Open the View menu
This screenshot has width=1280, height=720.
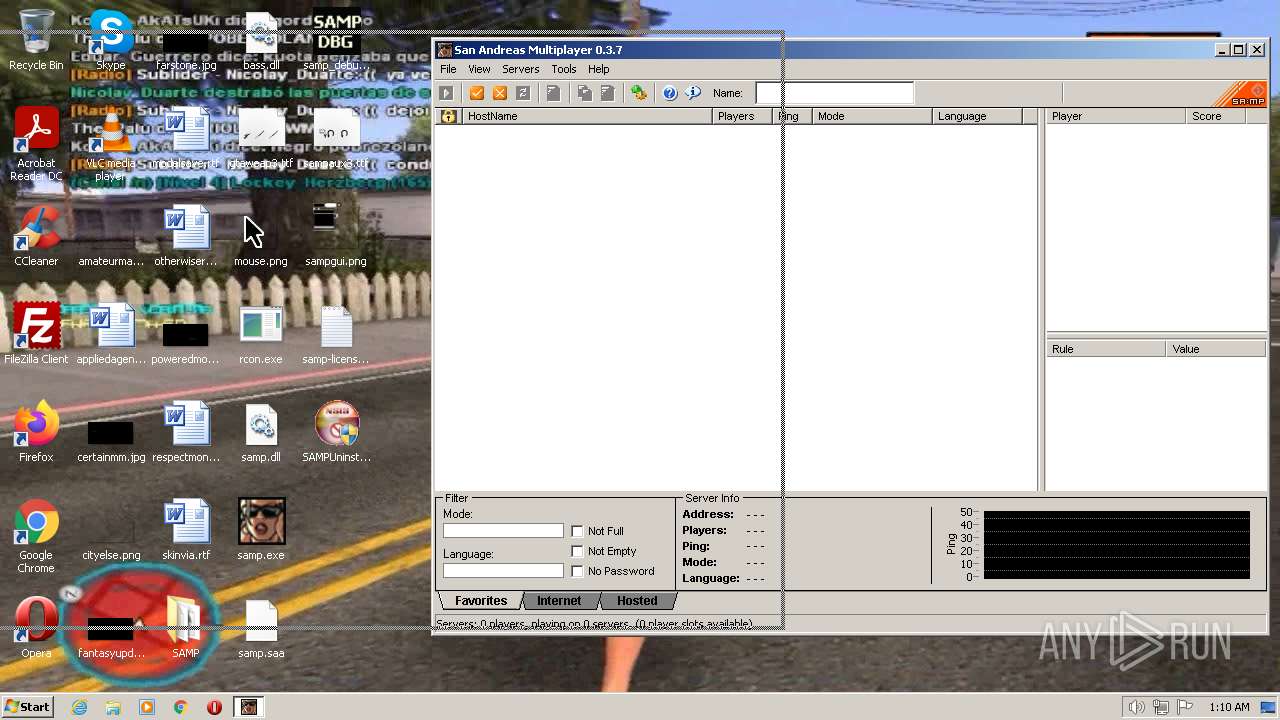pos(479,69)
